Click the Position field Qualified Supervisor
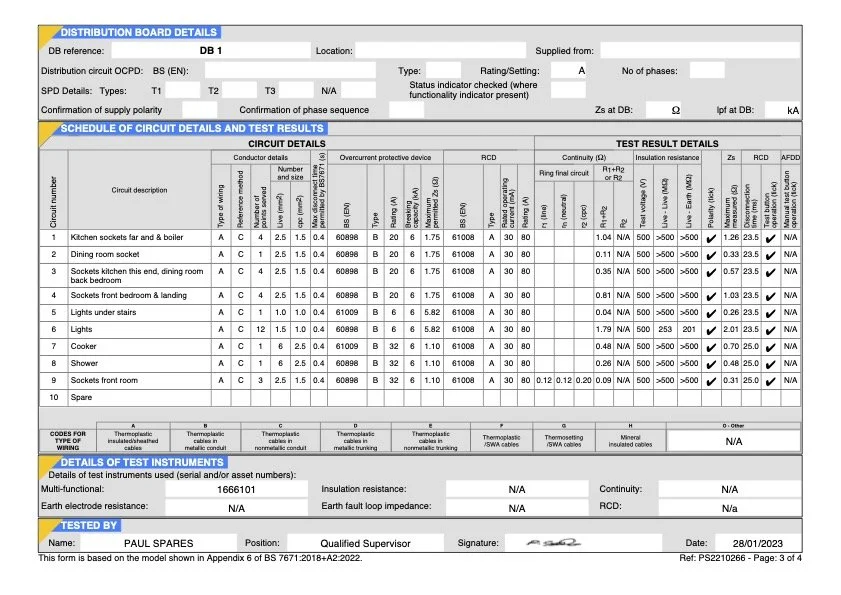 click(365, 543)
